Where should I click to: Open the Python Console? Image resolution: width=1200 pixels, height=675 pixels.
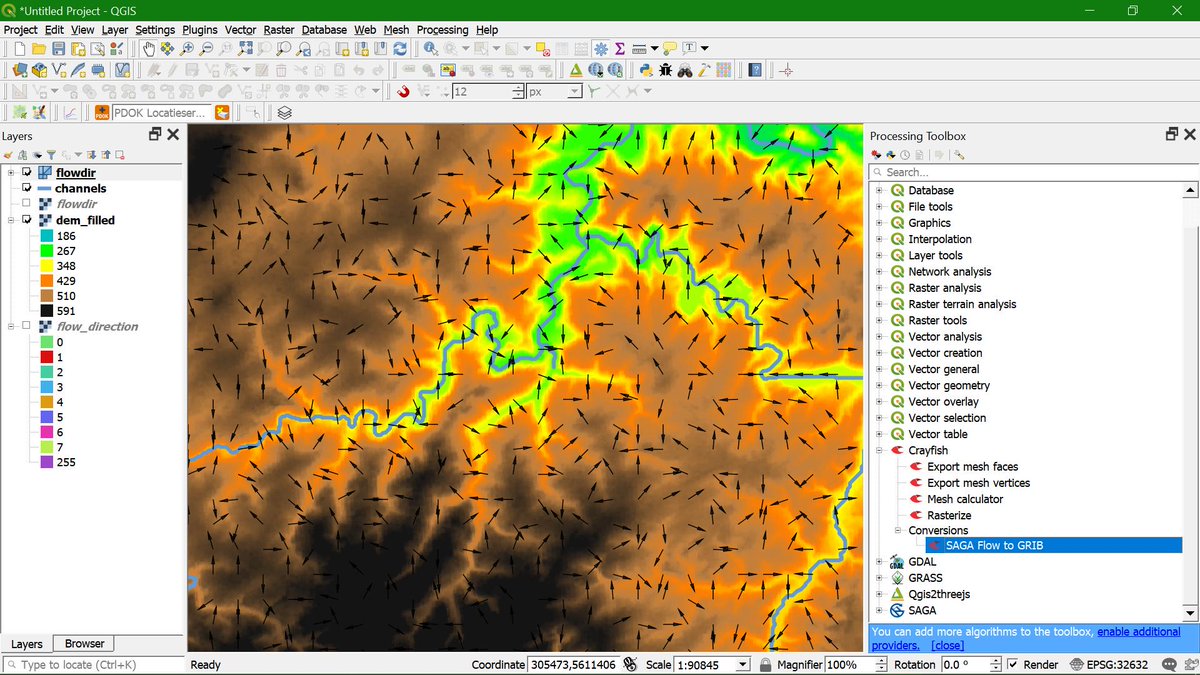646,70
